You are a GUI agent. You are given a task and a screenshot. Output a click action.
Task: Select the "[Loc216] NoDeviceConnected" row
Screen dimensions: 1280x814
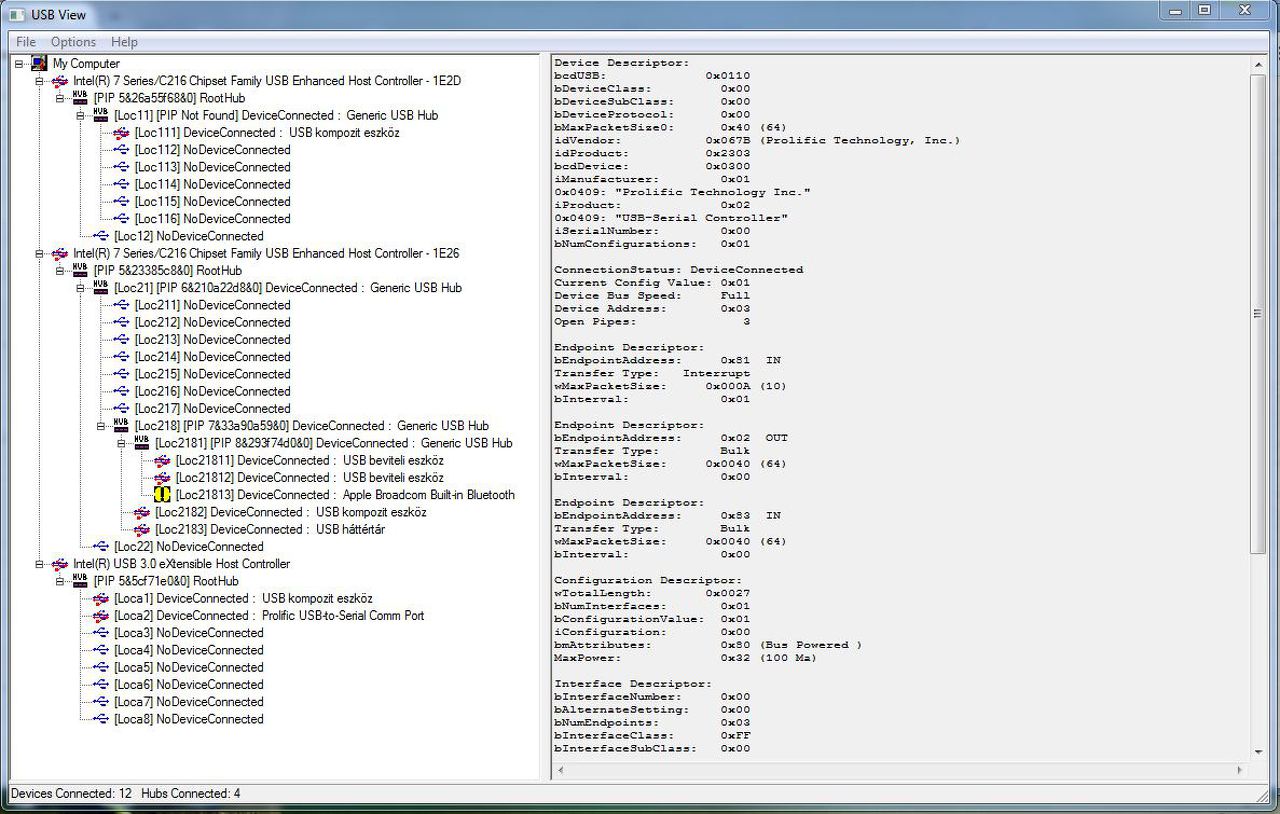coord(212,391)
